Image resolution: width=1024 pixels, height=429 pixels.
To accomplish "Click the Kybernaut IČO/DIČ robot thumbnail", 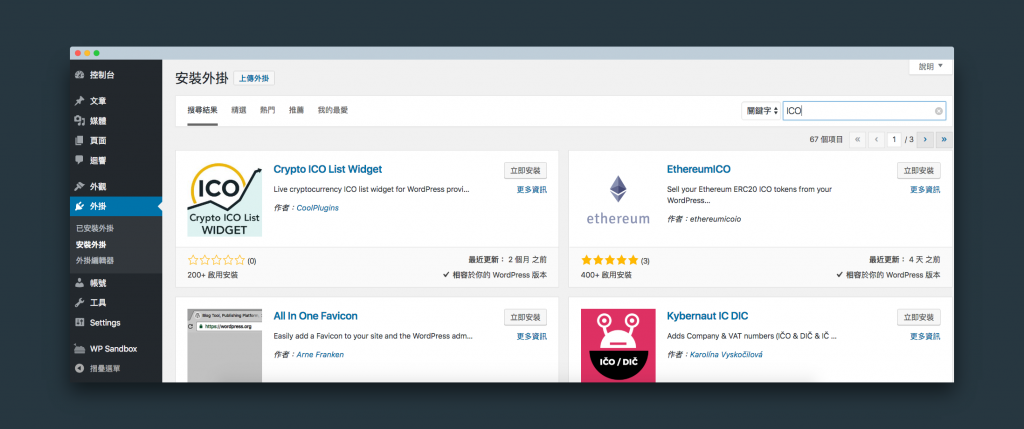I will tap(618, 345).
